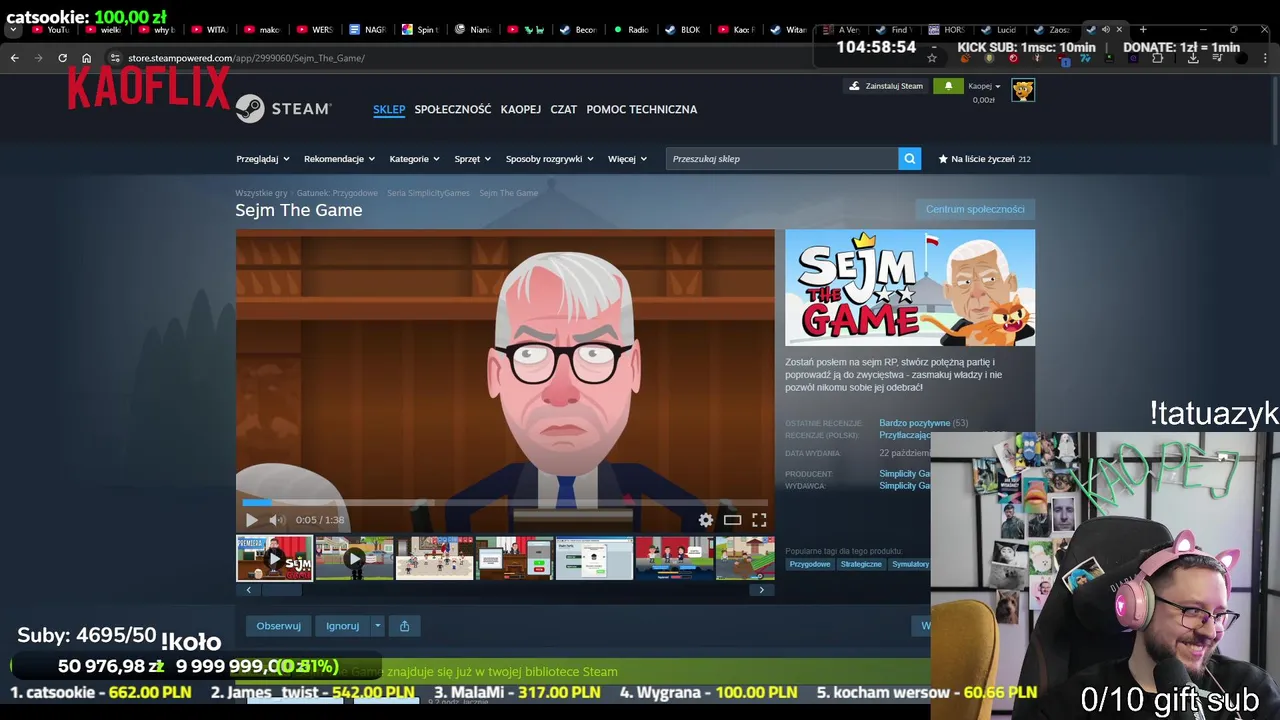
Task: Select the SPOŁECZNOŚĆ menu item
Action: [453, 109]
